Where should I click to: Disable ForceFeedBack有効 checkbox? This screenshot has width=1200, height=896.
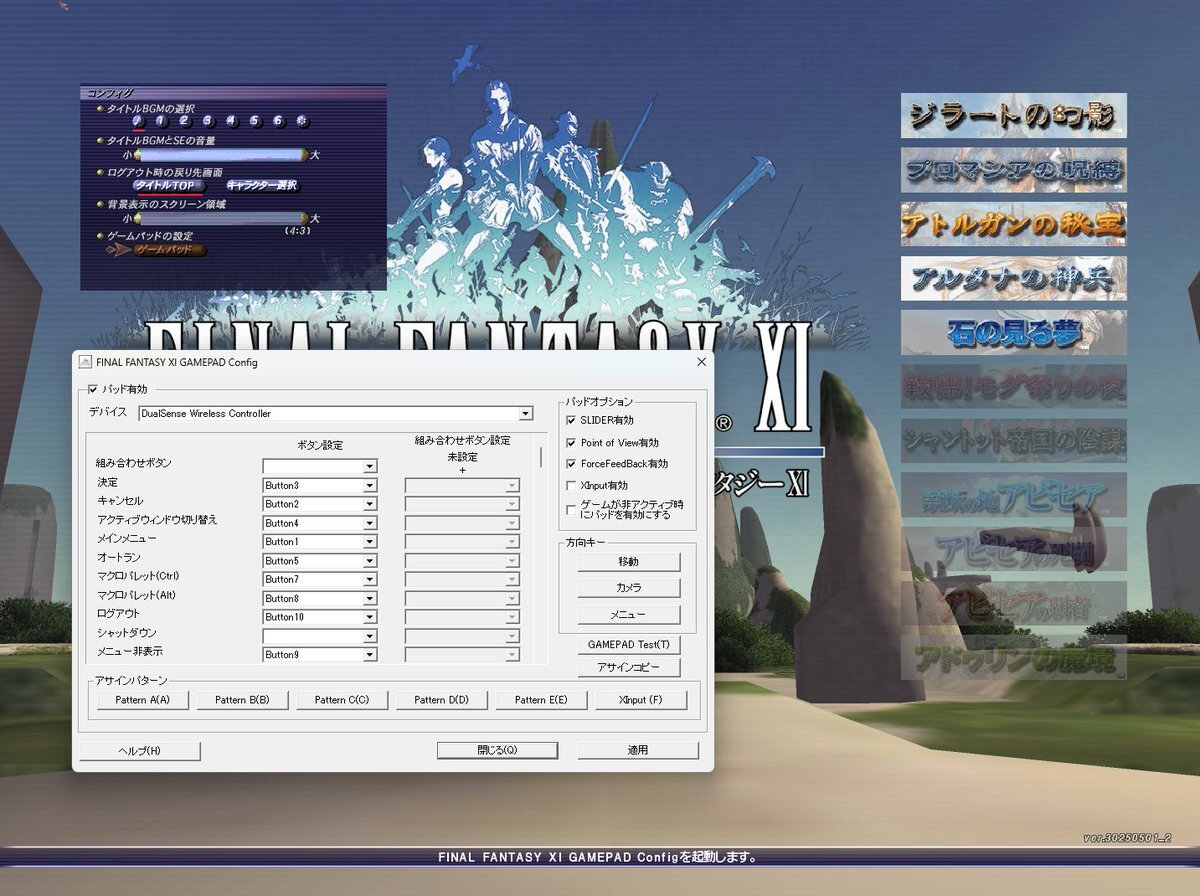571,464
